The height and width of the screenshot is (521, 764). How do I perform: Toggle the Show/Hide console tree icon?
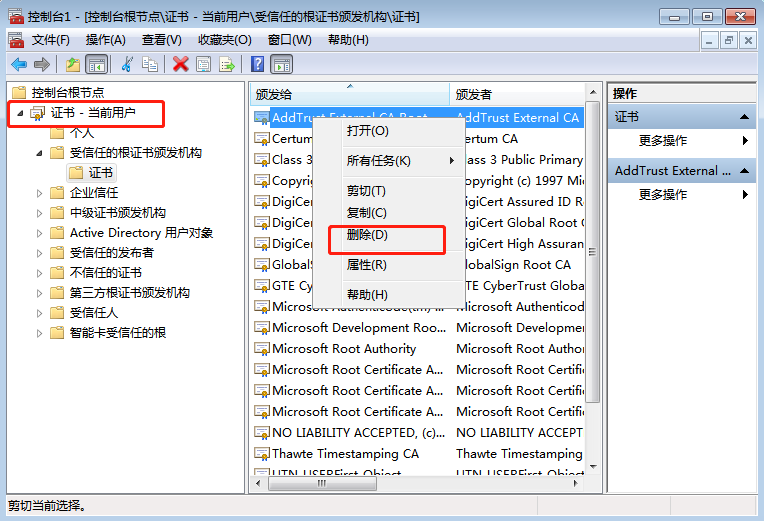pyautogui.click(x=96, y=64)
